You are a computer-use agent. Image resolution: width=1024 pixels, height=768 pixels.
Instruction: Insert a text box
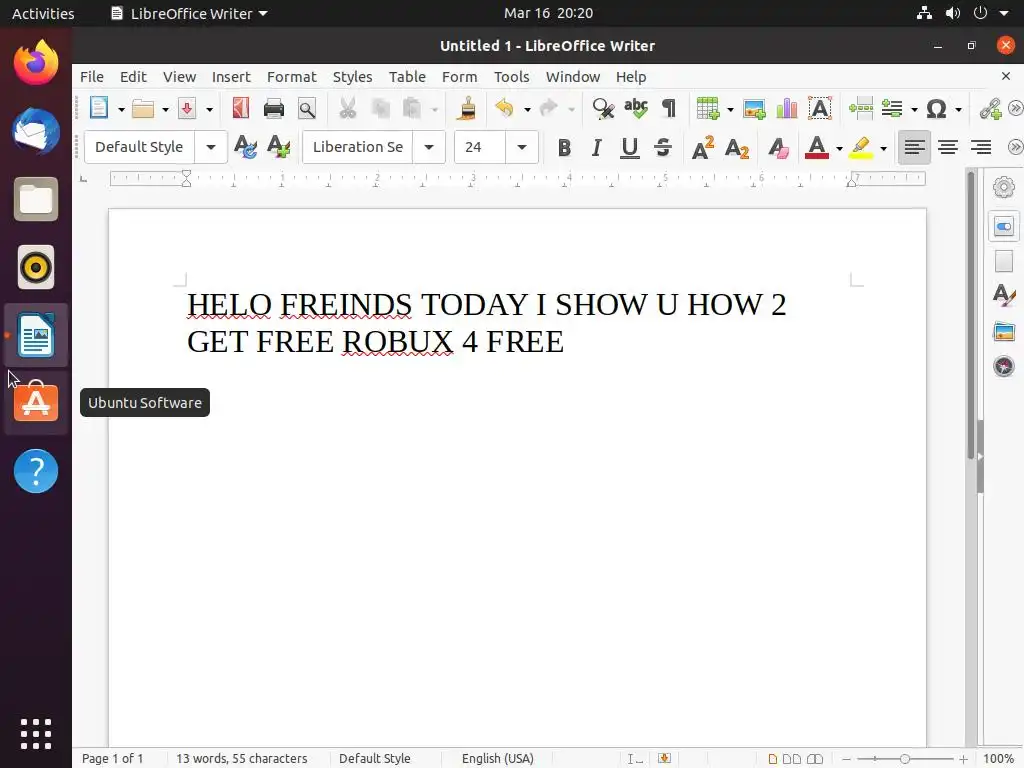[x=820, y=108]
